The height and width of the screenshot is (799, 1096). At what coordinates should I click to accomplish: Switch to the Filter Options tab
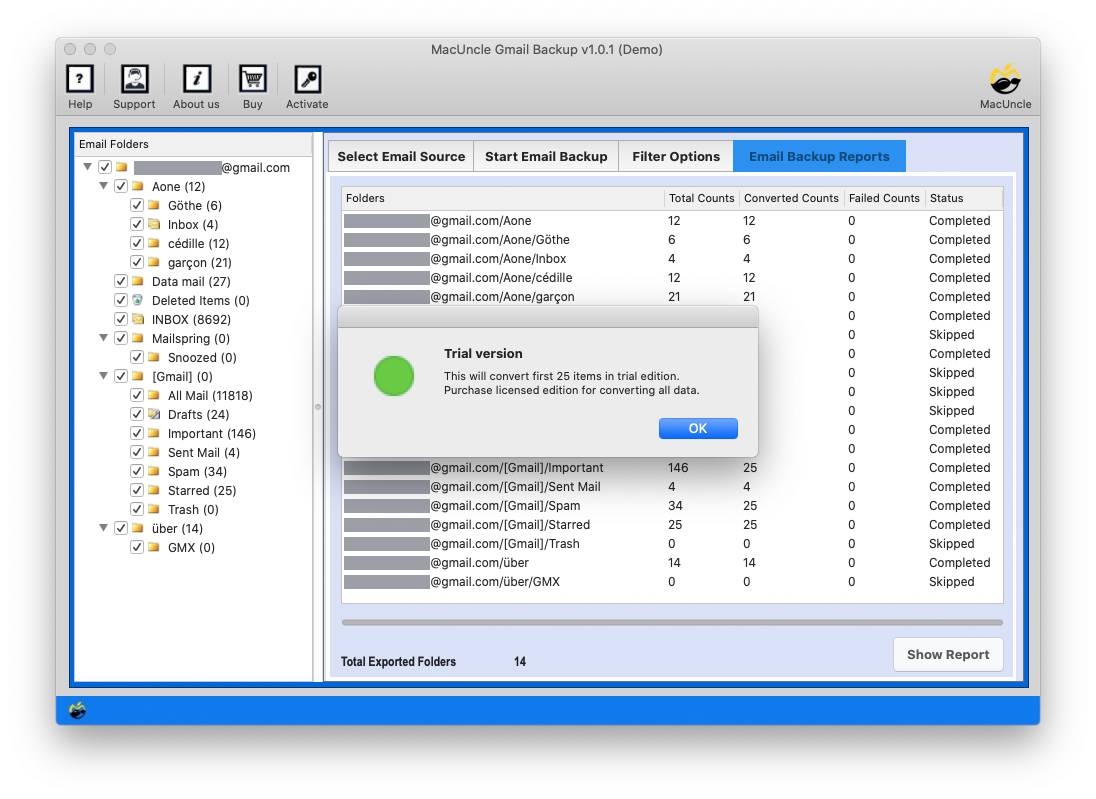click(x=676, y=156)
